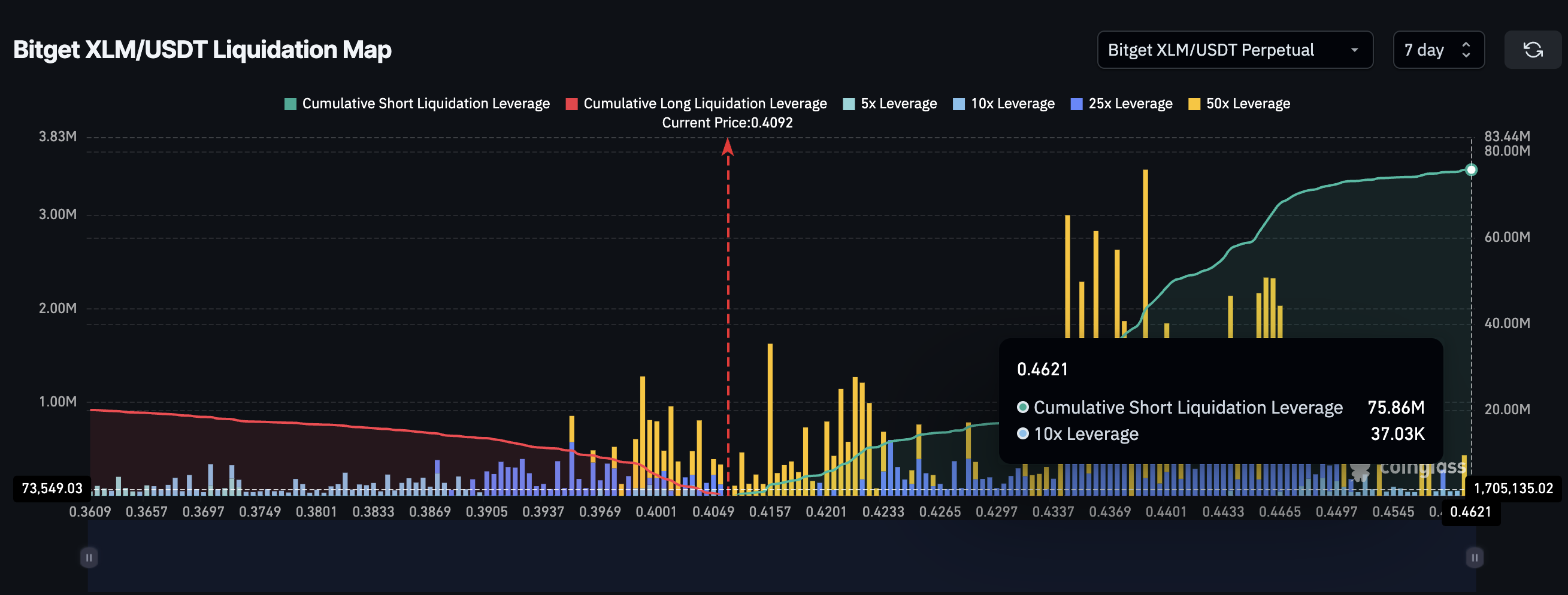
Task: Toggle the 50x Leverage legend label
Action: pyautogui.click(x=1247, y=104)
